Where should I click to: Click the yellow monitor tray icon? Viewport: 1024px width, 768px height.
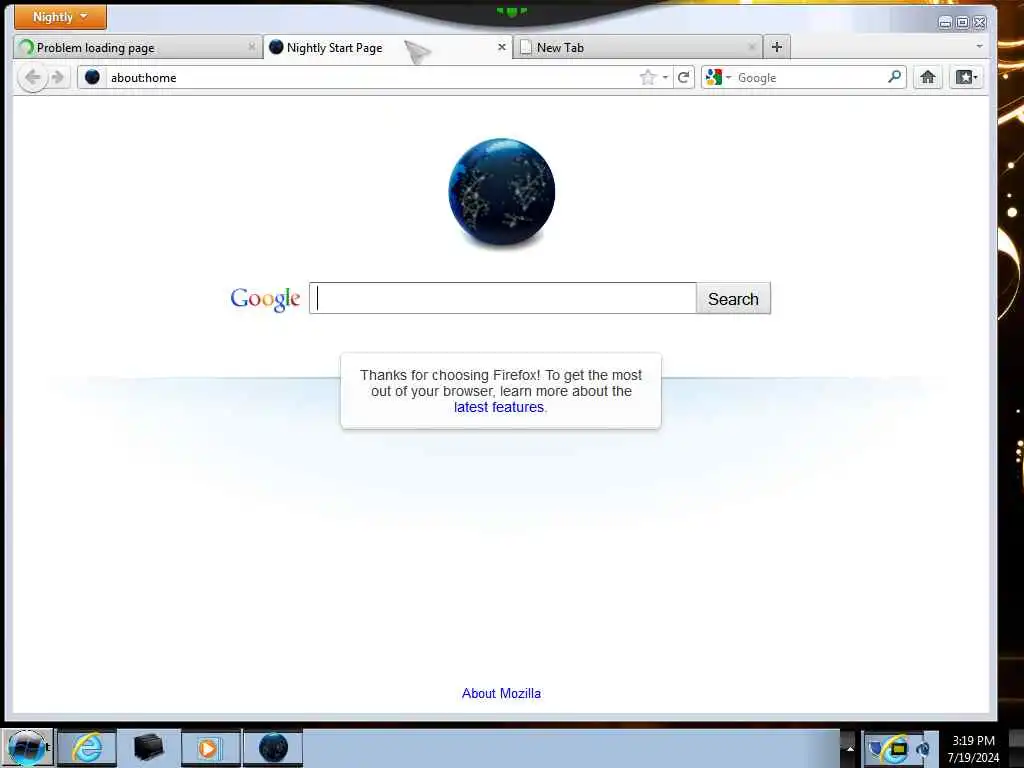899,750
